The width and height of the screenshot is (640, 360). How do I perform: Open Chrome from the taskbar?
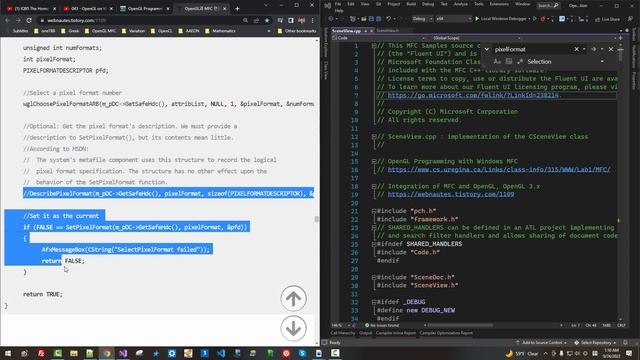click(x=106, y=353)
